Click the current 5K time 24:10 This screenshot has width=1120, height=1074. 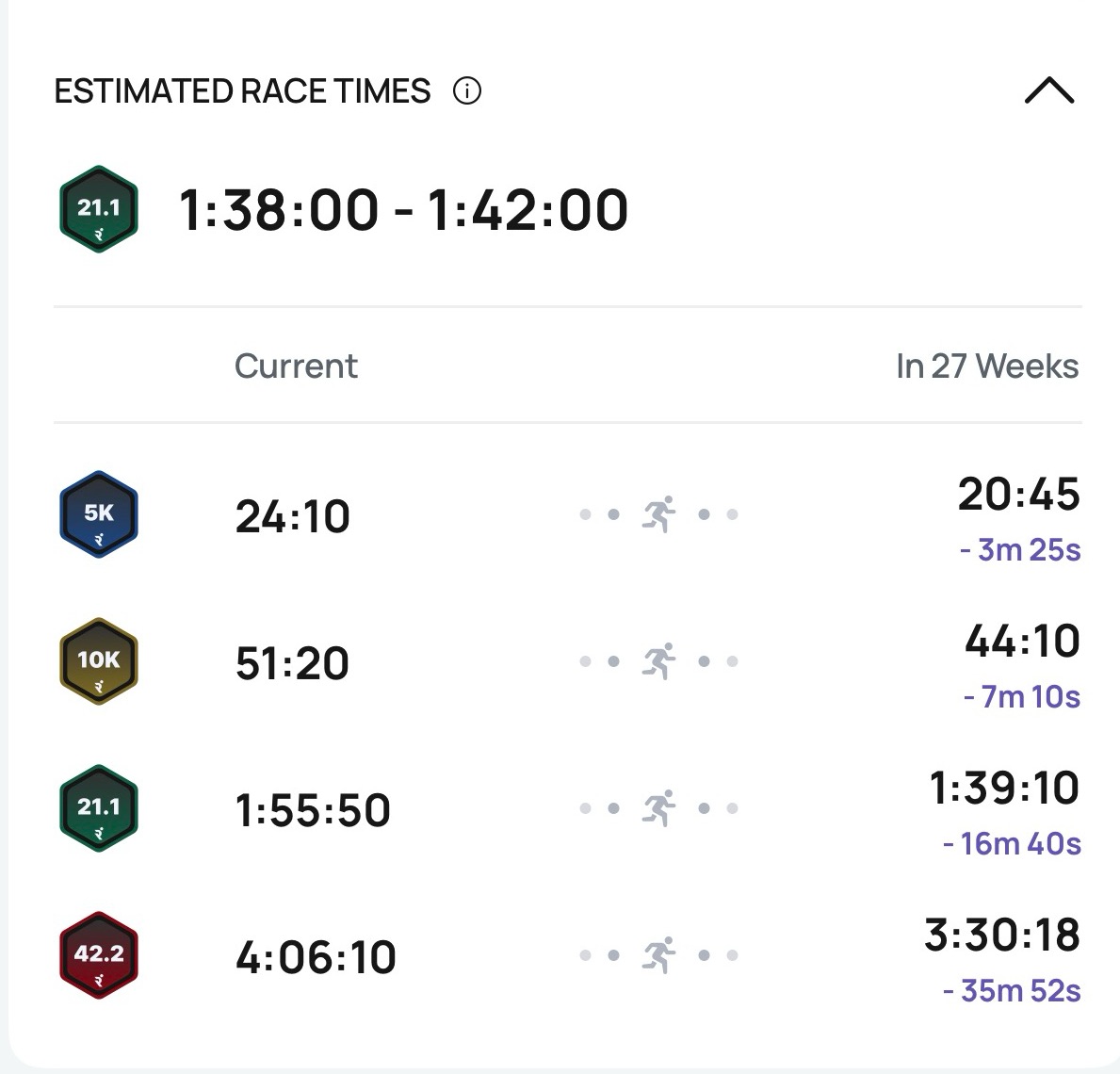292,516
